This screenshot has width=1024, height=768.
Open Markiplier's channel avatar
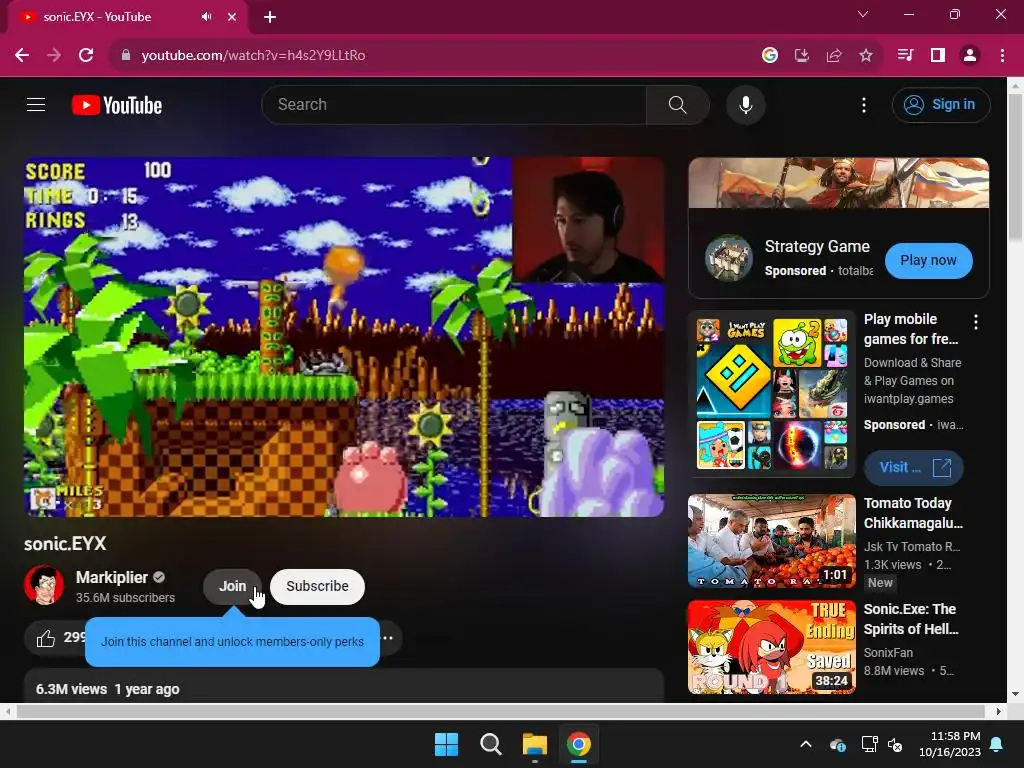point(44,585)
